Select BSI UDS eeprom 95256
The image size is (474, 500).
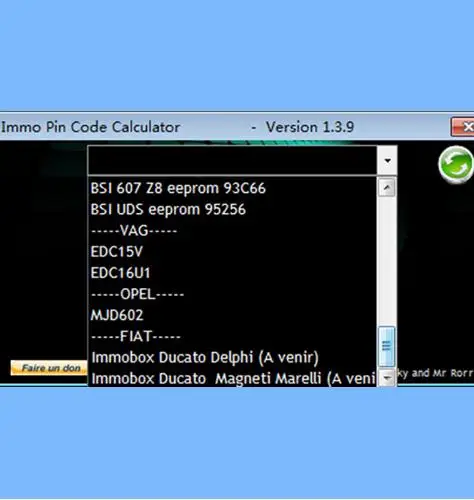click(232, 210)
